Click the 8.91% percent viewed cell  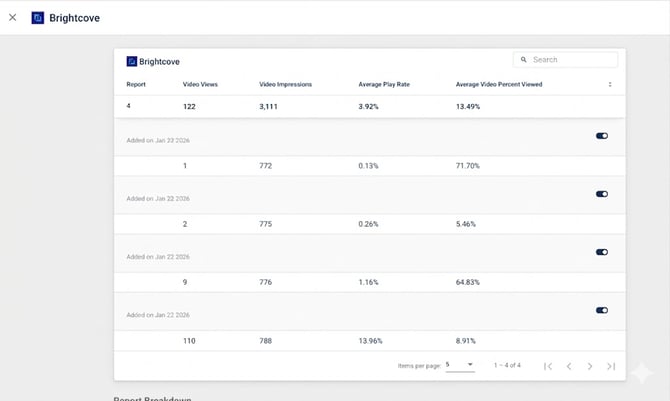click(465, 341)
